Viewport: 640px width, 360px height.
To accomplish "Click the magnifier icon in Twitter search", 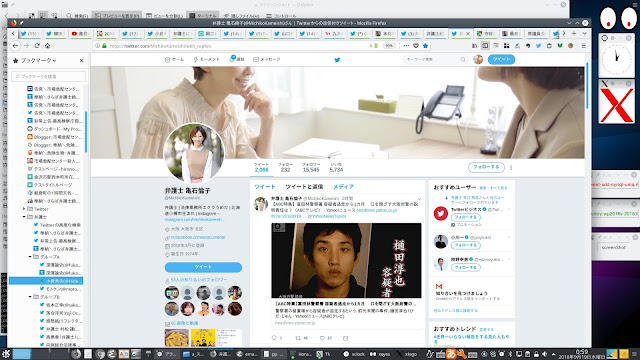I will point(463,60).
